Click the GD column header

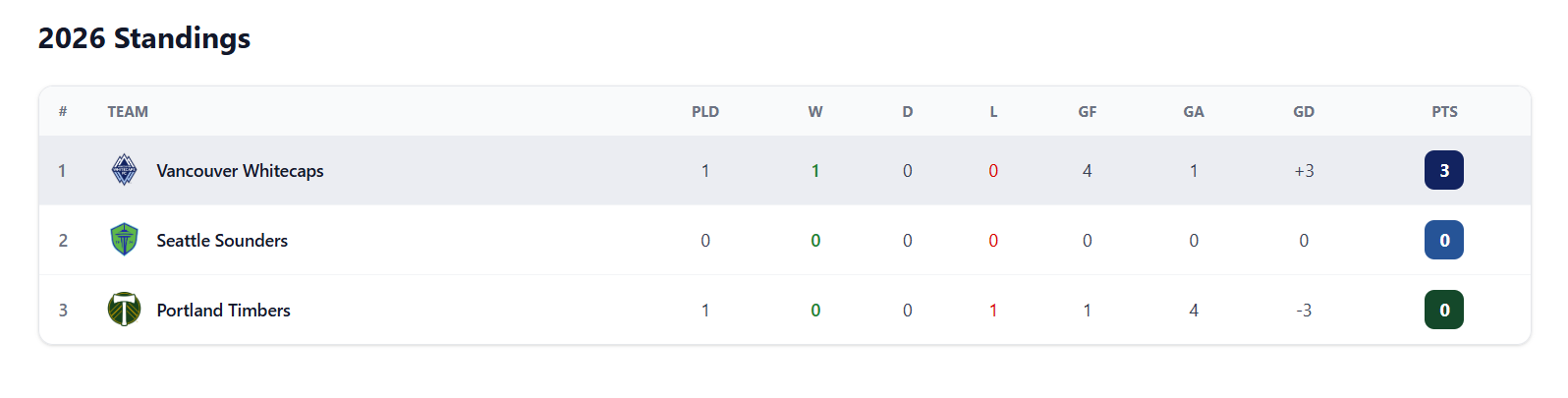tap(1304, 112)
